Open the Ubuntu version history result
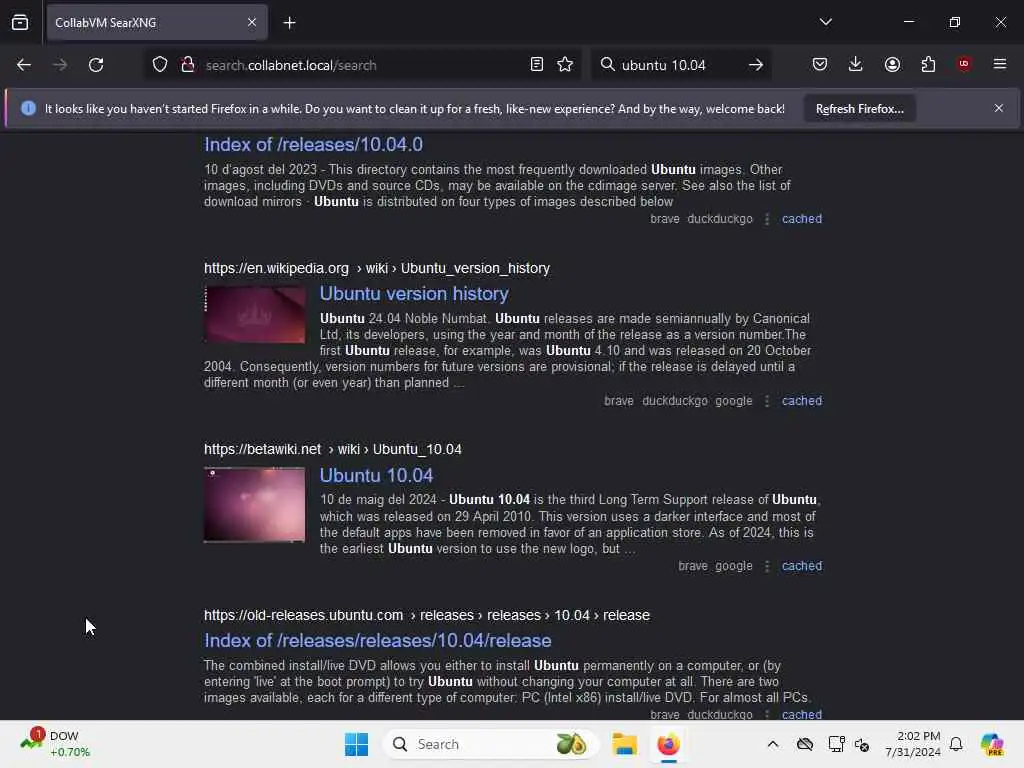This screenshot has width=1024, height=768. [x=414, y=294]
